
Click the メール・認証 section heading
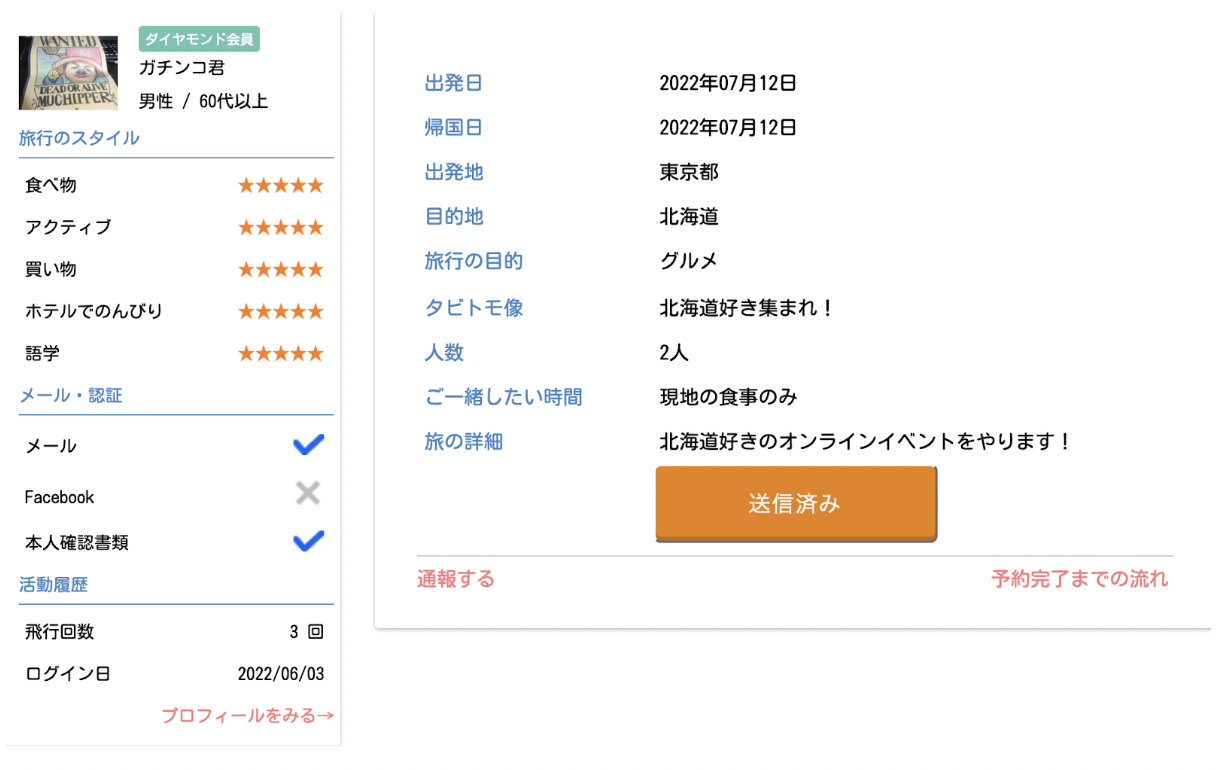click(71, 395)
